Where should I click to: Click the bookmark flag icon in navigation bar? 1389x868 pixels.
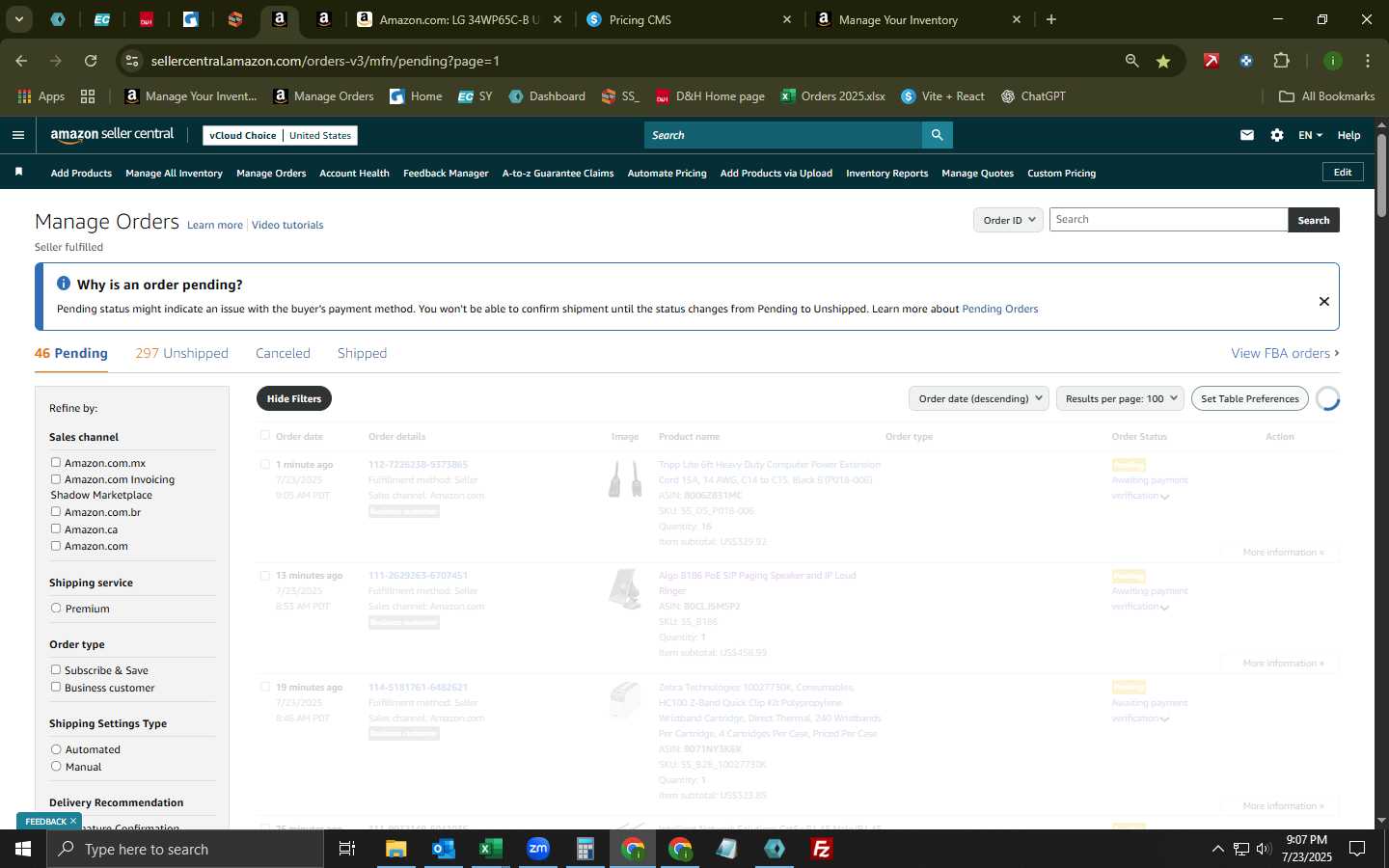click(x=18, y=173)
